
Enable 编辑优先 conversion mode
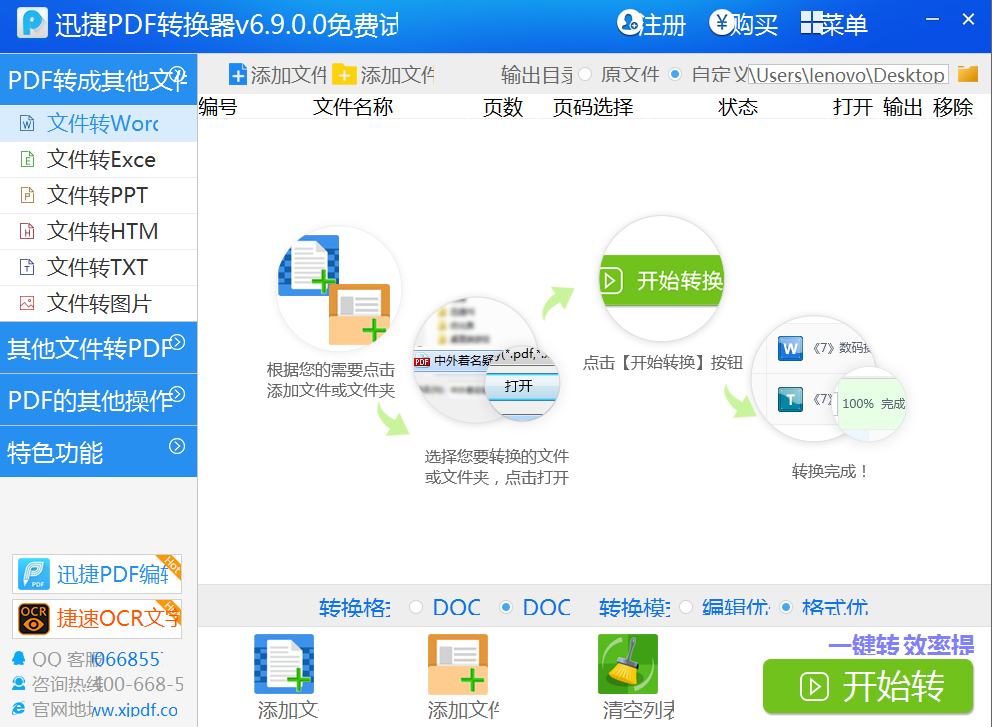coord(687,606)
